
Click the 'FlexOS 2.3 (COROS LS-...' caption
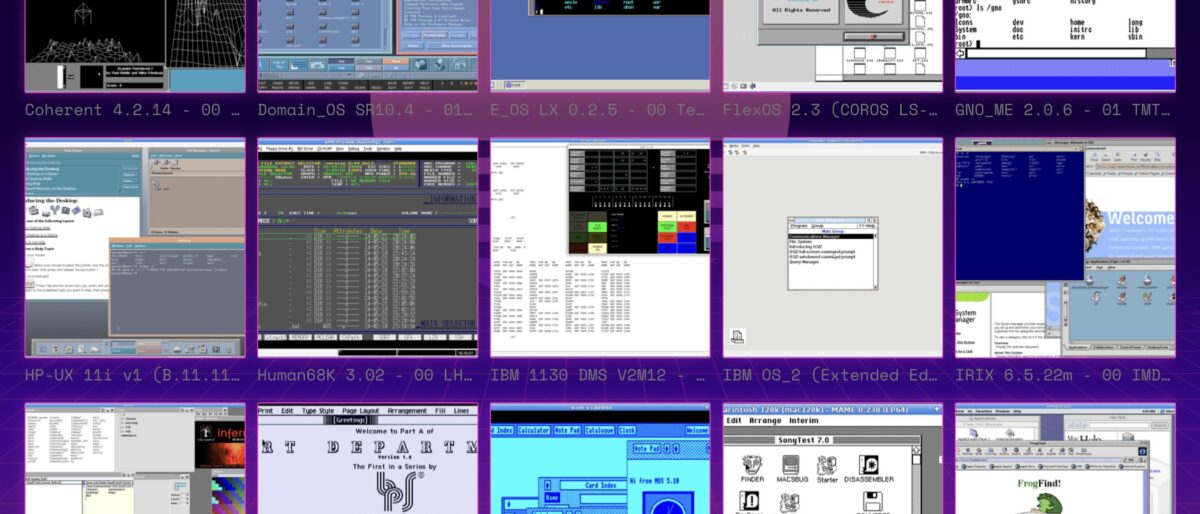pos(832,110)
